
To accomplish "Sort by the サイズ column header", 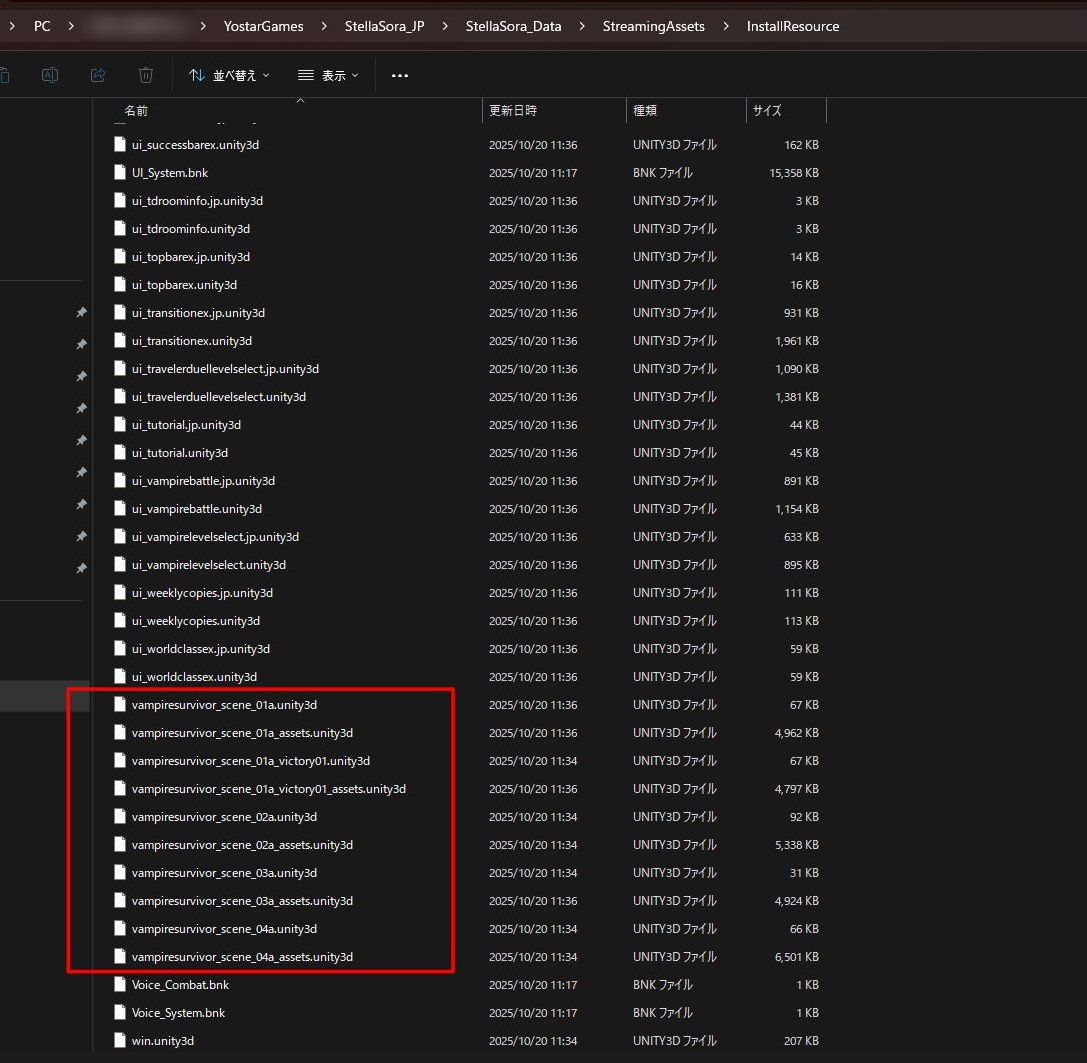I will click(767, 110).
